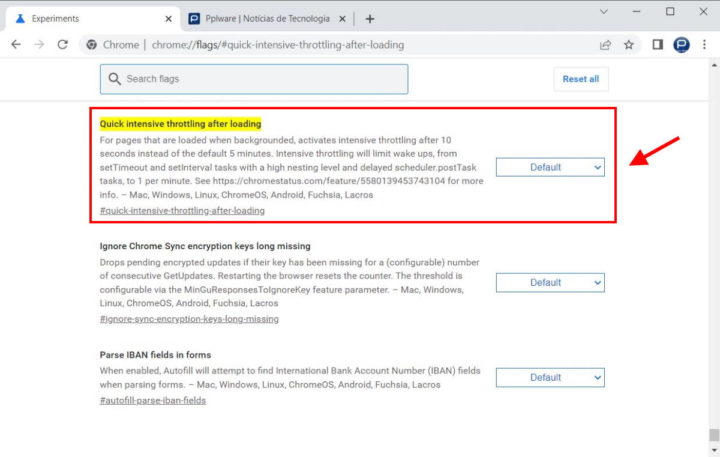Screen dimensions: 720x457
Task: Follow the #autofill-parse-iban-fields link
Action: point(153,400)
